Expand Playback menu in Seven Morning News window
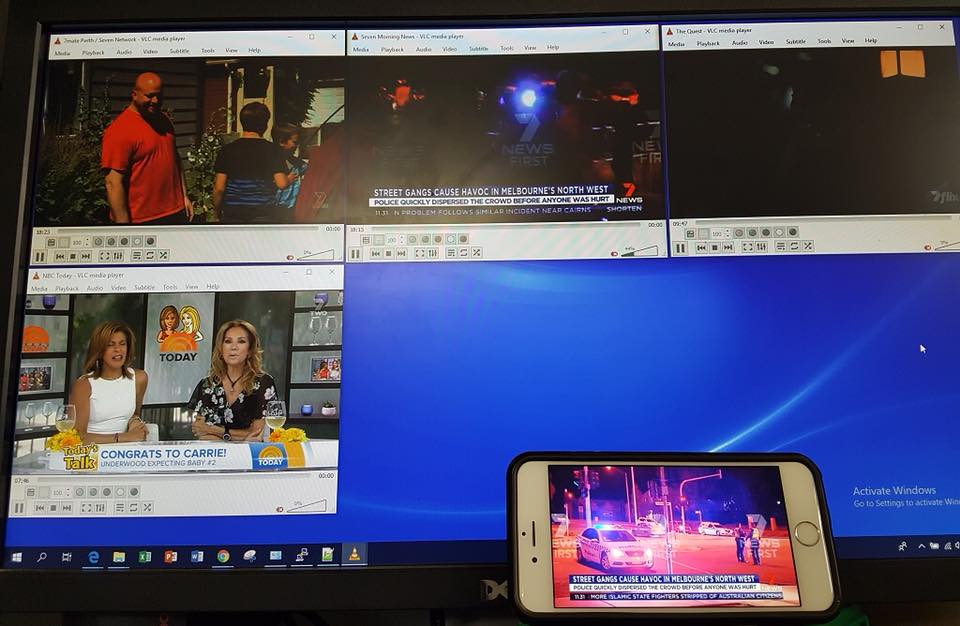This screenshot has height=626, width=960. [x=392, y=48]
